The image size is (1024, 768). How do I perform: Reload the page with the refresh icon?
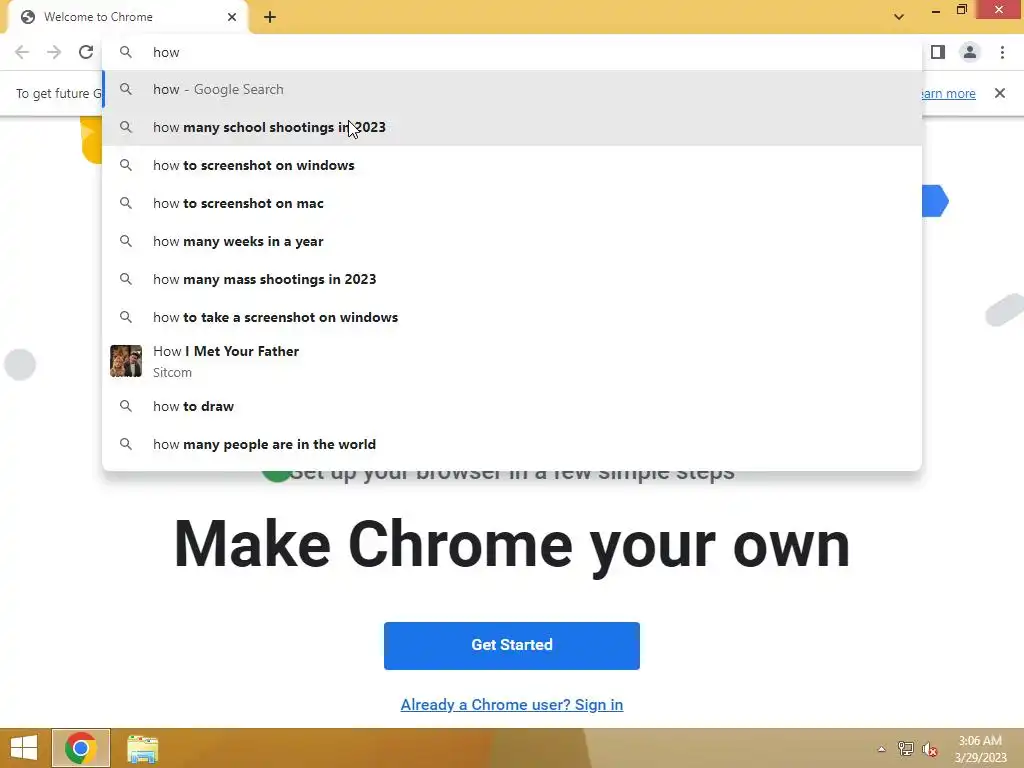pyautogui.click(x=86, y=52)
